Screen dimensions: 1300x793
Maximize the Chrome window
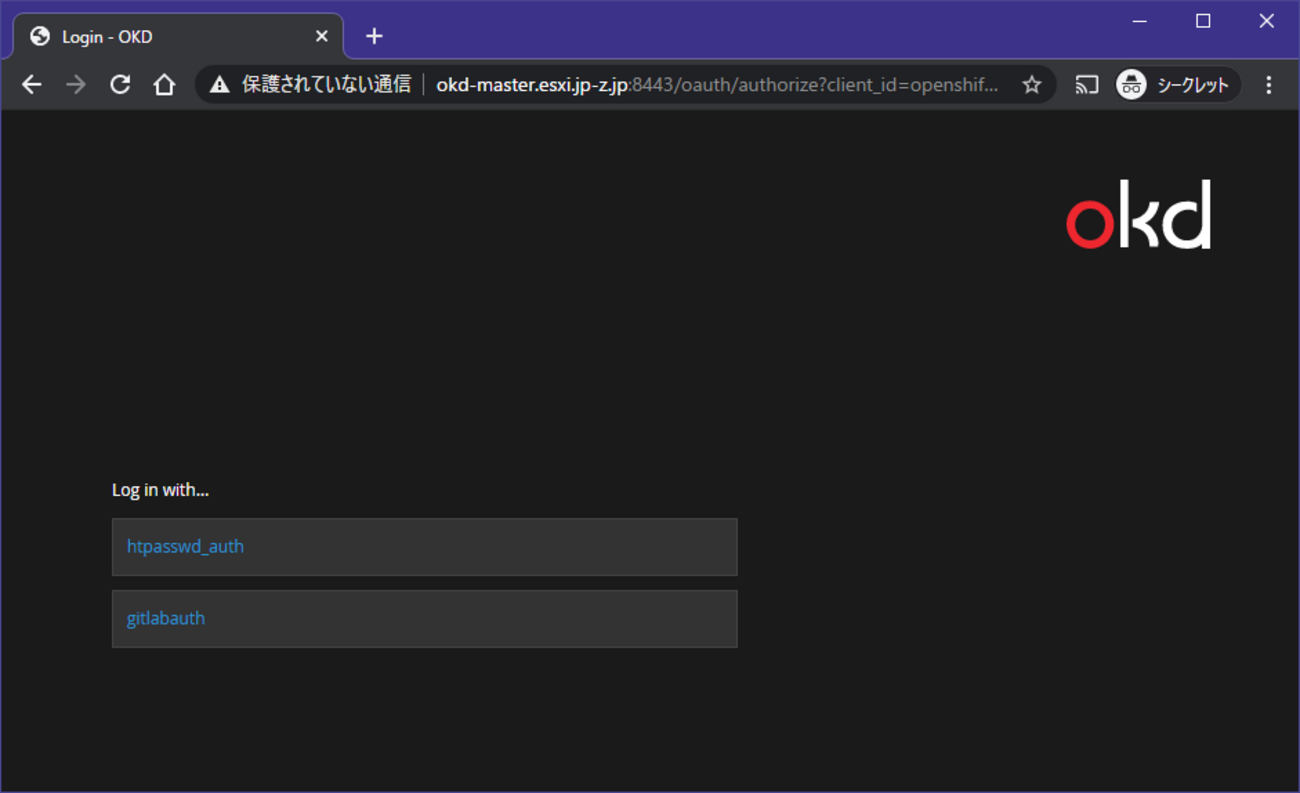point(1203,21)
